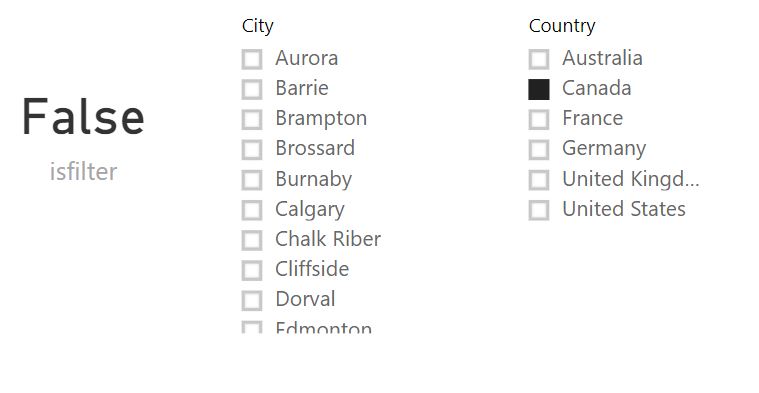Check the United Kingd... checkbox
The image size is (759, 393).
(539, 180)
